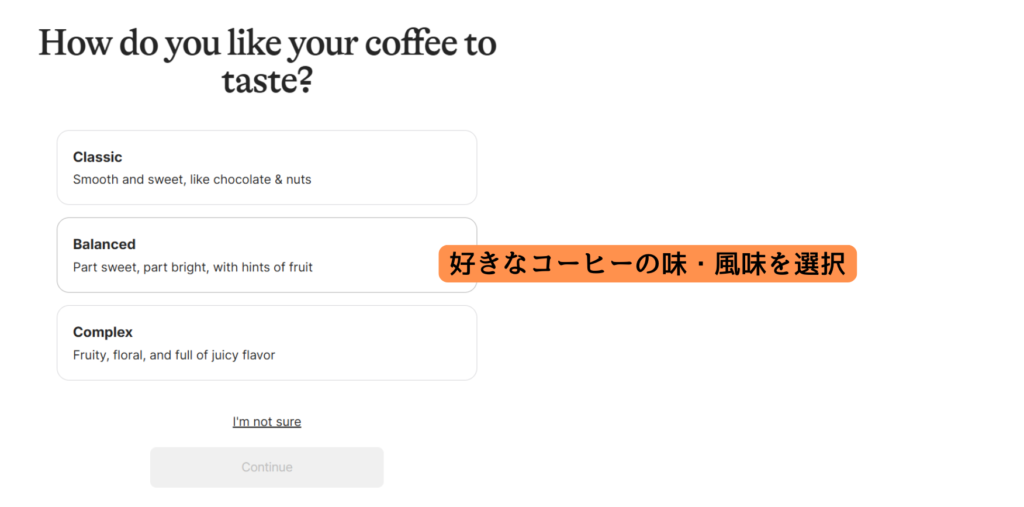Image resolution: width=1024 pixels, height=507 pixels.
Task: Click the bold "Balanced" title text
Action: pyautogui.click(x=104, y=244)
